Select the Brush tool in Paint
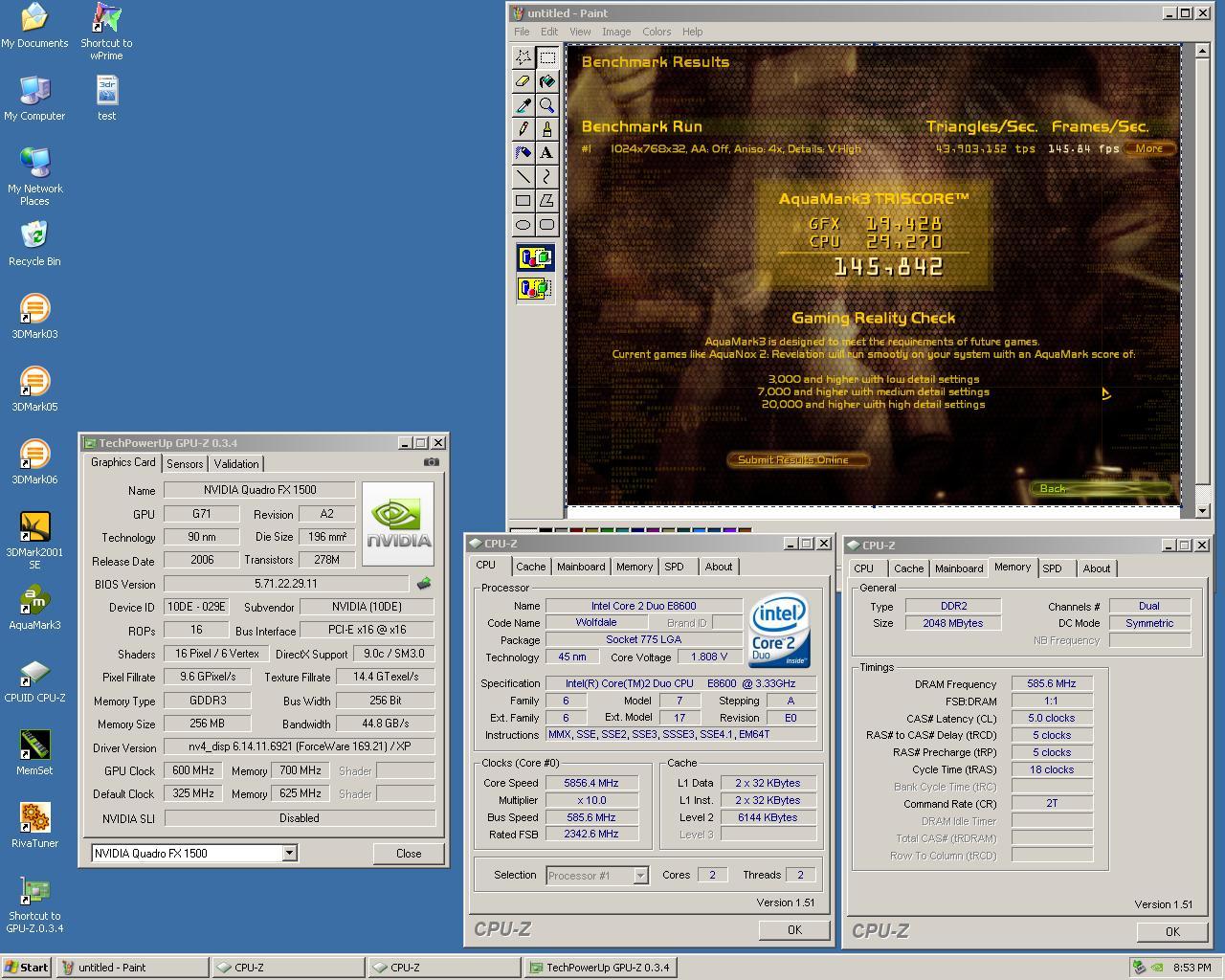 coord(546,129)
